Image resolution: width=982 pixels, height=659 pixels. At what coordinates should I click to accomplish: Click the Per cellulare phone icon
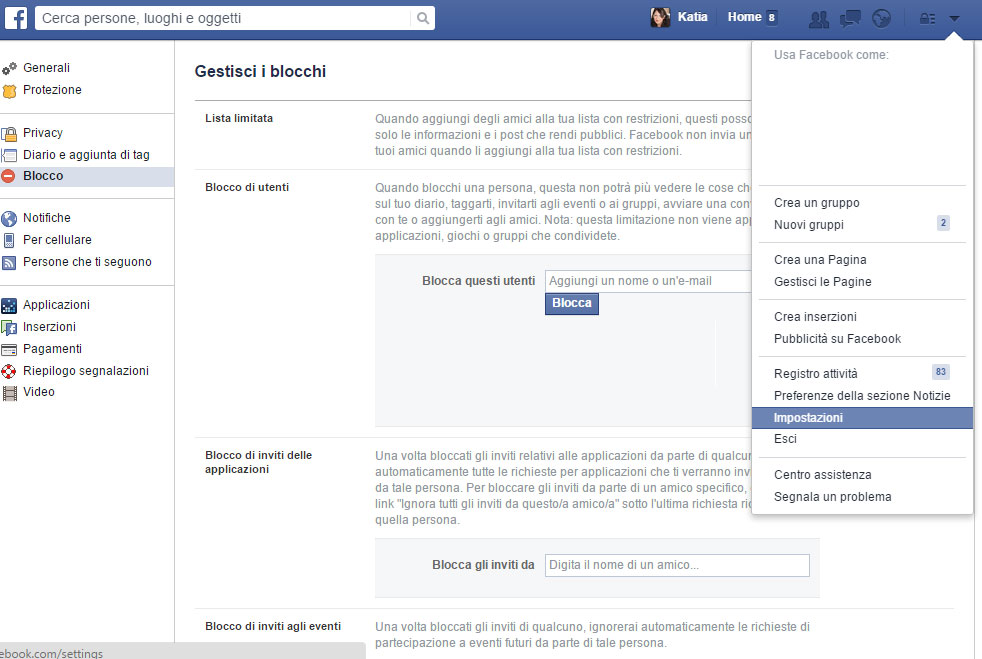click(9, 241)
